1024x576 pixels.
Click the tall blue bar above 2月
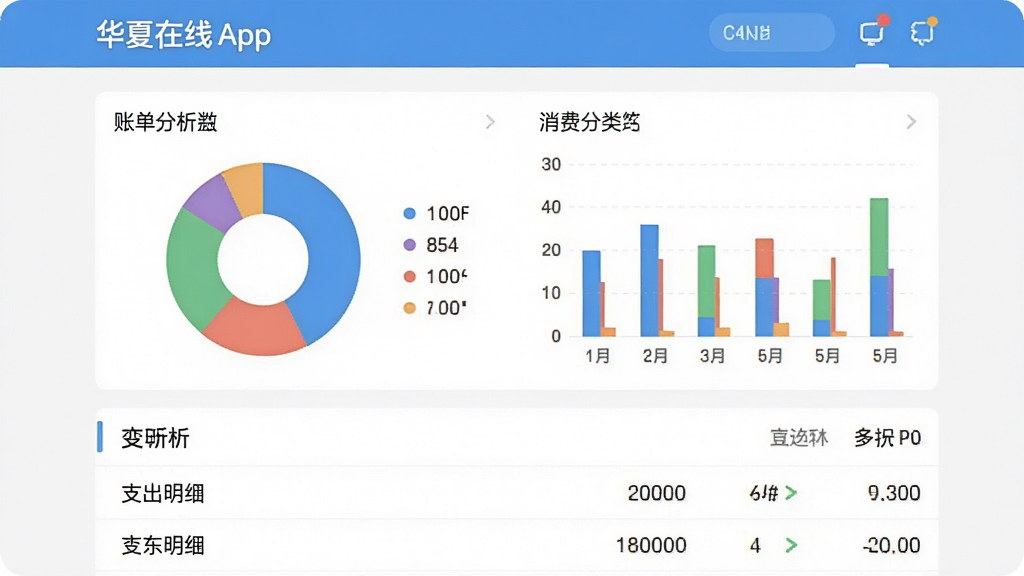point(649,281)
